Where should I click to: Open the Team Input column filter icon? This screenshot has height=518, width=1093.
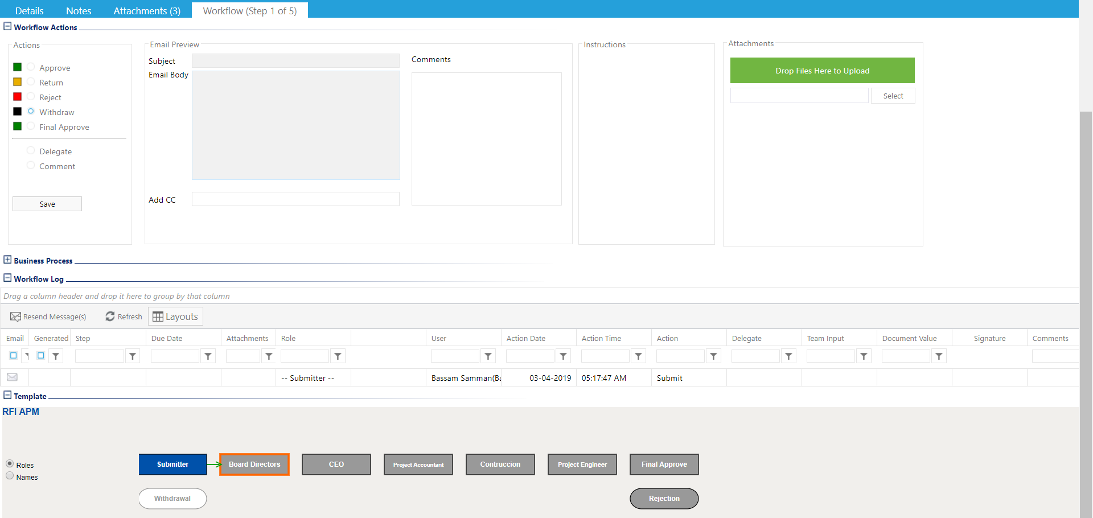(864, 356)
